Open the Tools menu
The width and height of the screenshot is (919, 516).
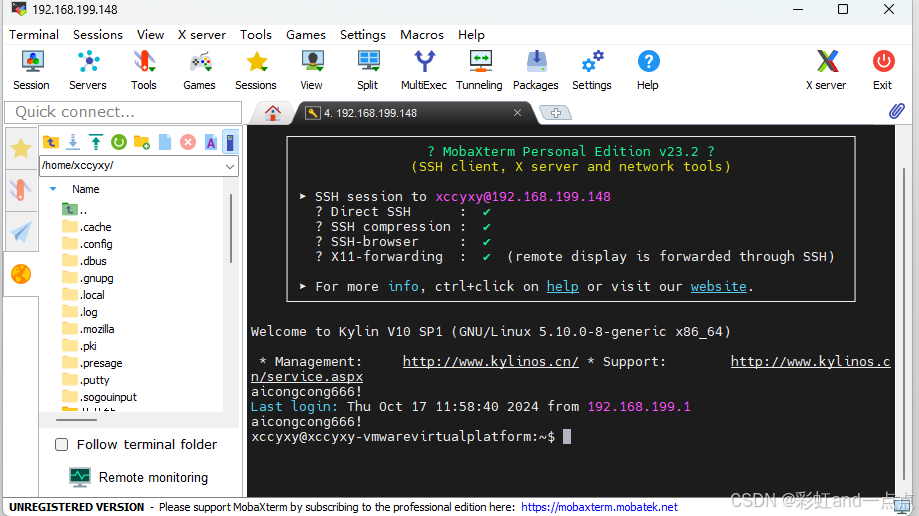(256, 35)
